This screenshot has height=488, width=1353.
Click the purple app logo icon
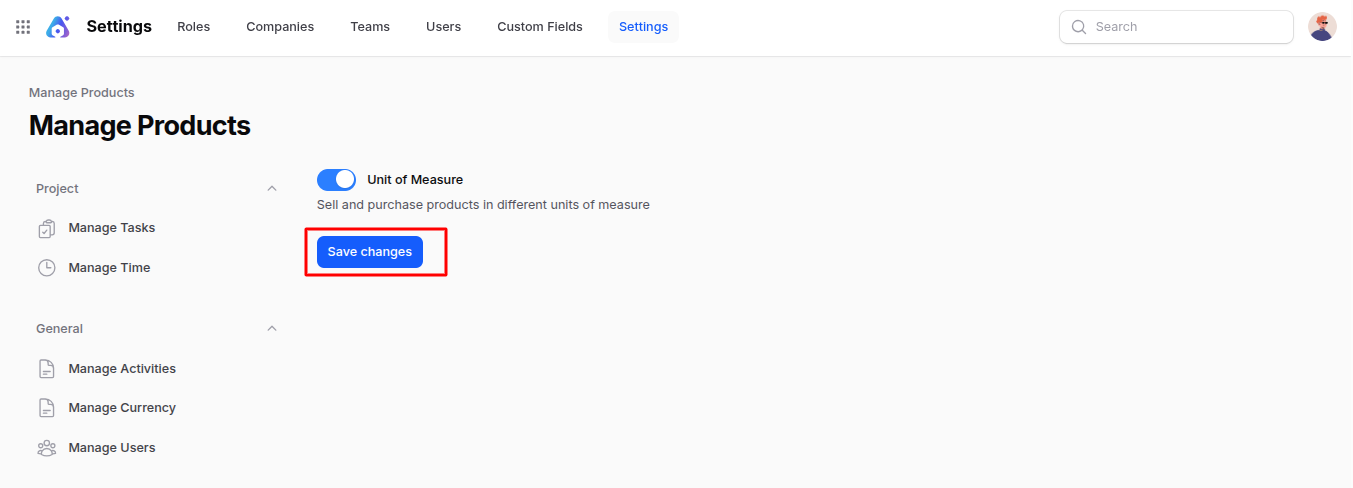coord(58,27)
